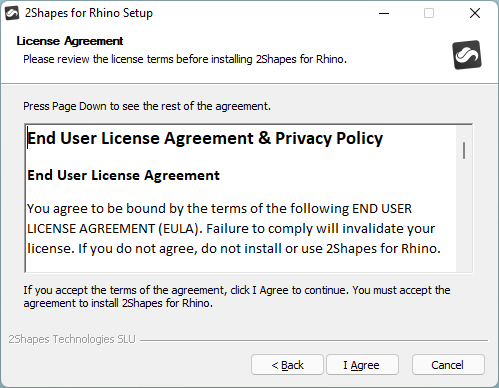Click the I Agree button
The image size is (499, 388).
(x=362, y=365)
